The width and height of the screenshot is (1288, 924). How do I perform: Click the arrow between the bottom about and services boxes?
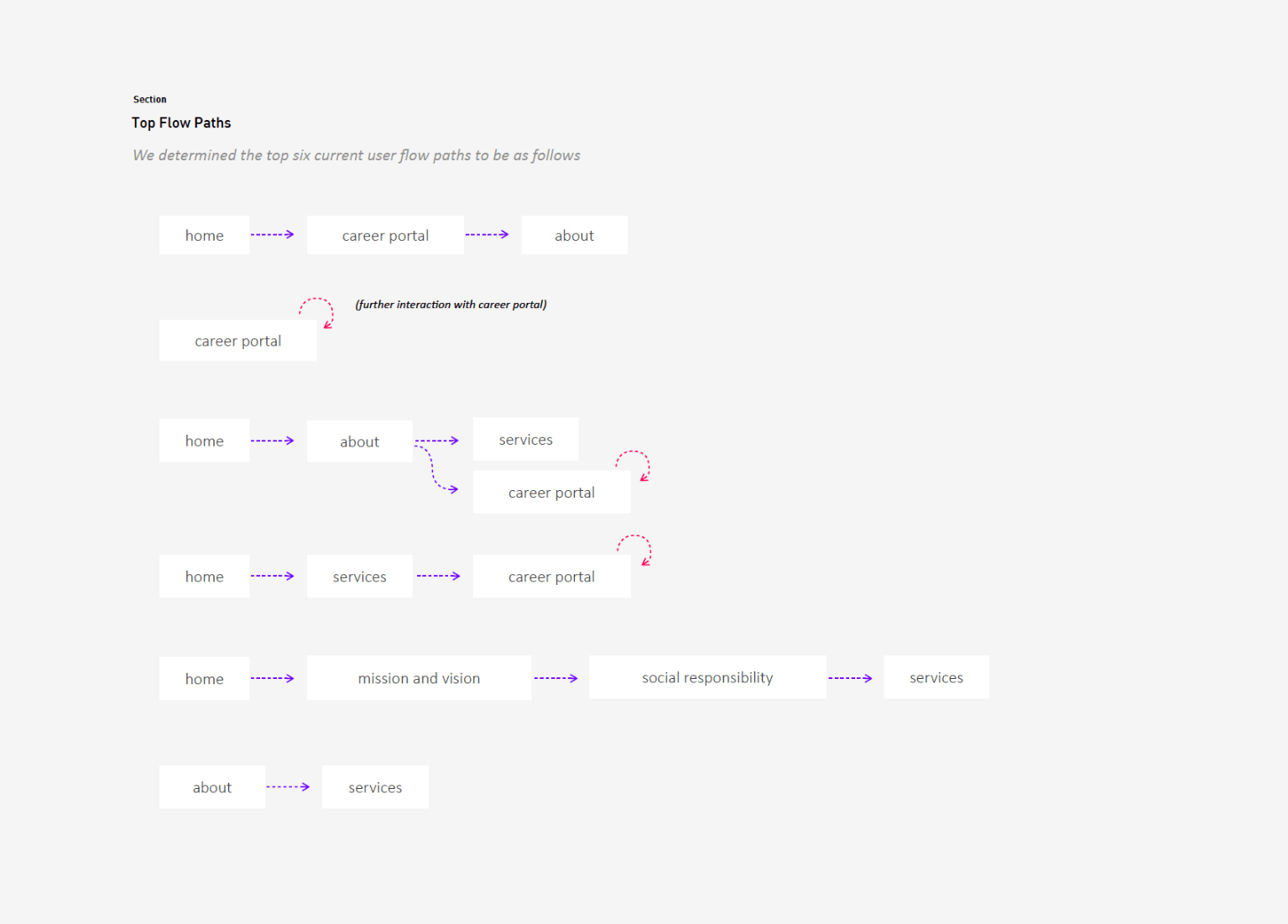[288, 787]
